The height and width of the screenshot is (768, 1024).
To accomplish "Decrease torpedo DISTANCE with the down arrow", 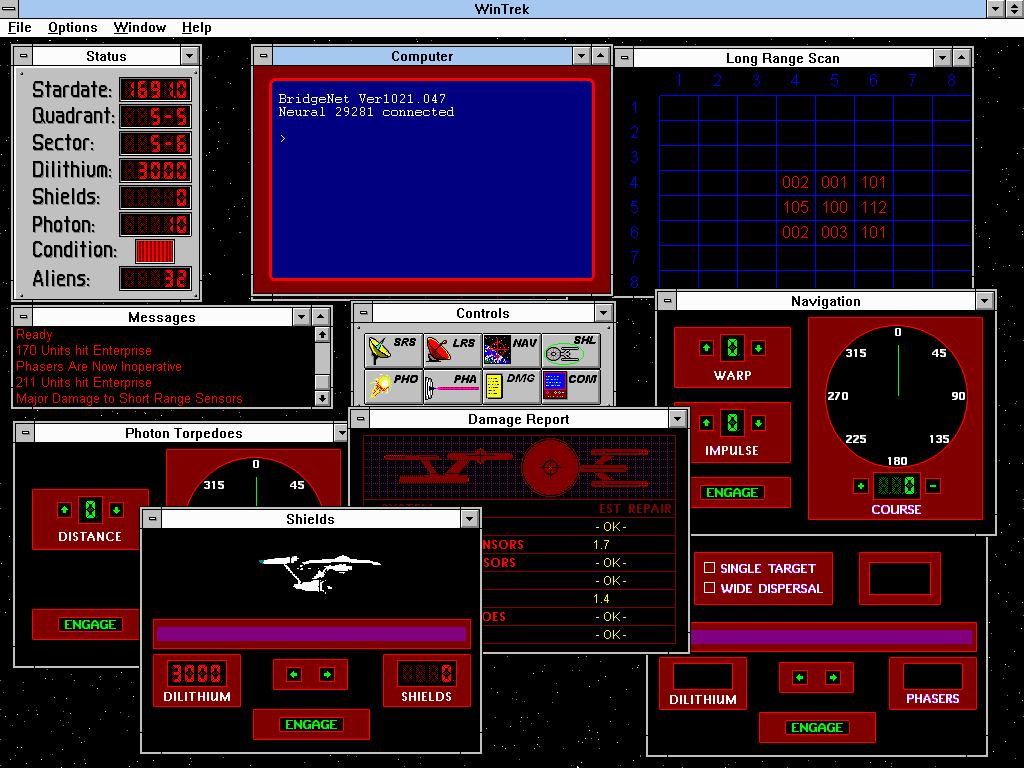I will [x=116, y=510].
